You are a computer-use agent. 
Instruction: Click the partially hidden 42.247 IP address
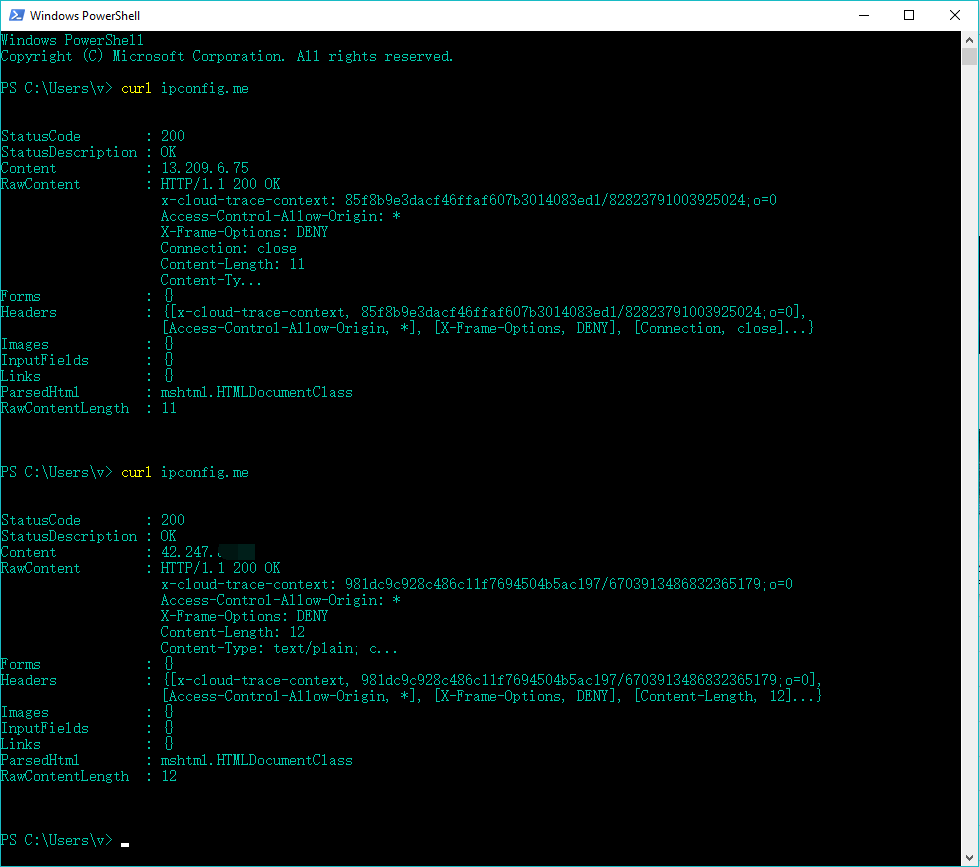(x=208, y=552)
